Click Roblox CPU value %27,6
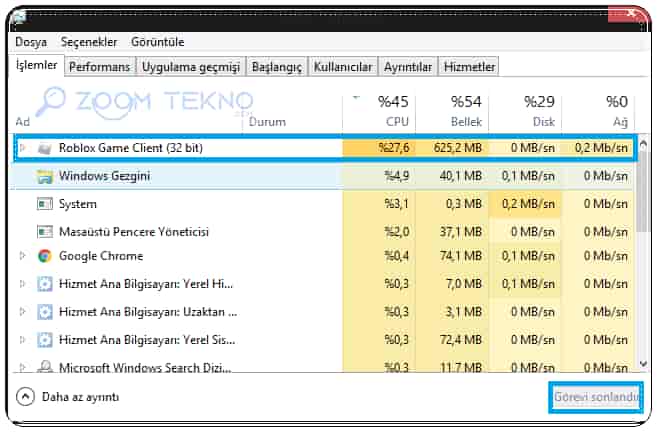The image size is (657, 432). point(393,148)
